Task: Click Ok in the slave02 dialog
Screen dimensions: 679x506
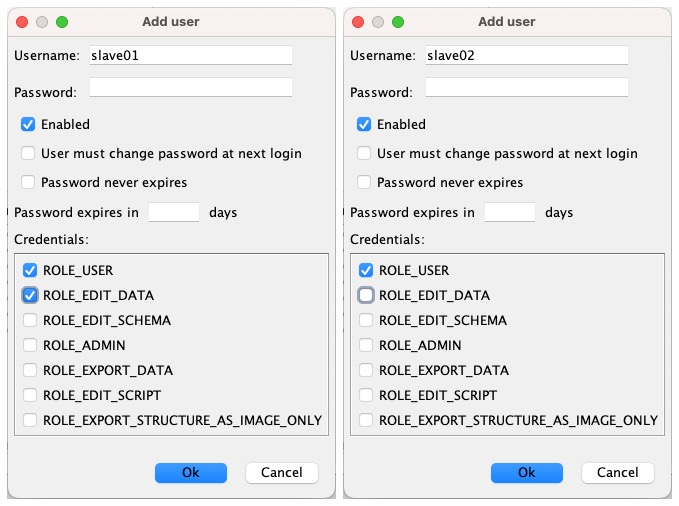Action: [x=526, y=473]
